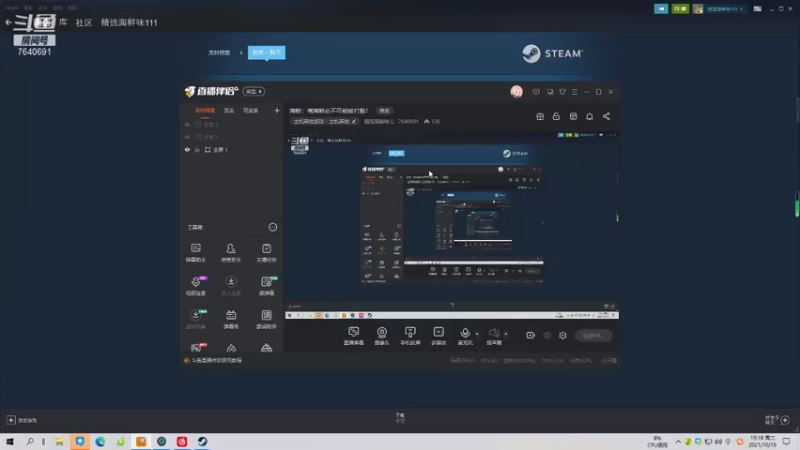Click the mode pill button beside app logo
The image size is (800, 450).
[254, 91]
